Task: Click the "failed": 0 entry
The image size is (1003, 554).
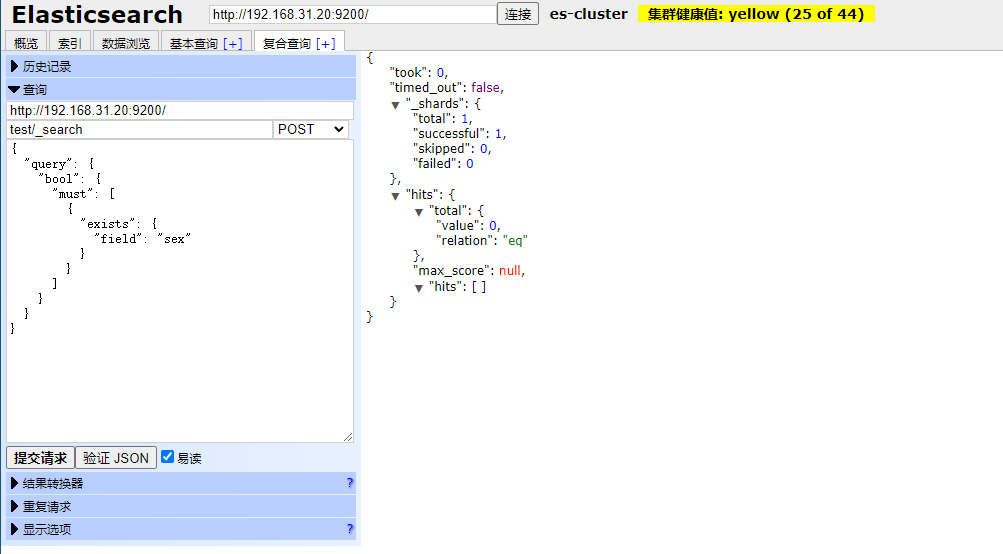Action: click(x=443, y=164)
